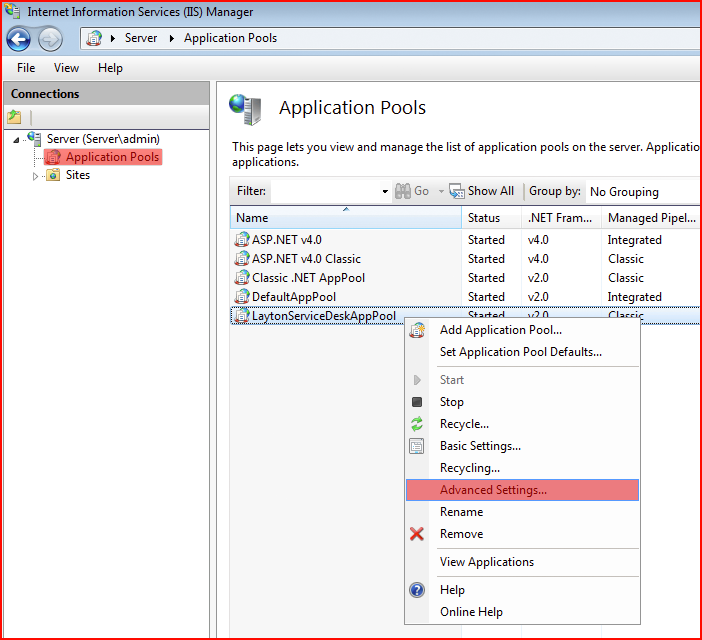Click Integrated cell in DefaultAppPool row
The width and height of the screenshot is (702, 640).
[x=634, y=297]
